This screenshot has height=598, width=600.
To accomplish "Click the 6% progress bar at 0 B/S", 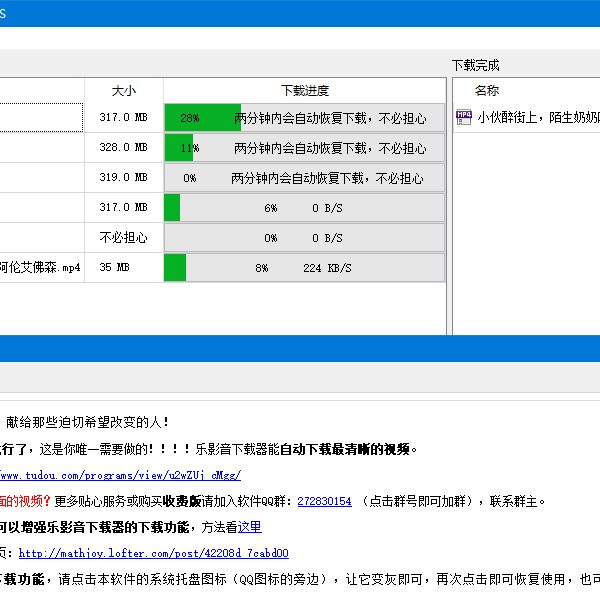I will pos(304,208).
